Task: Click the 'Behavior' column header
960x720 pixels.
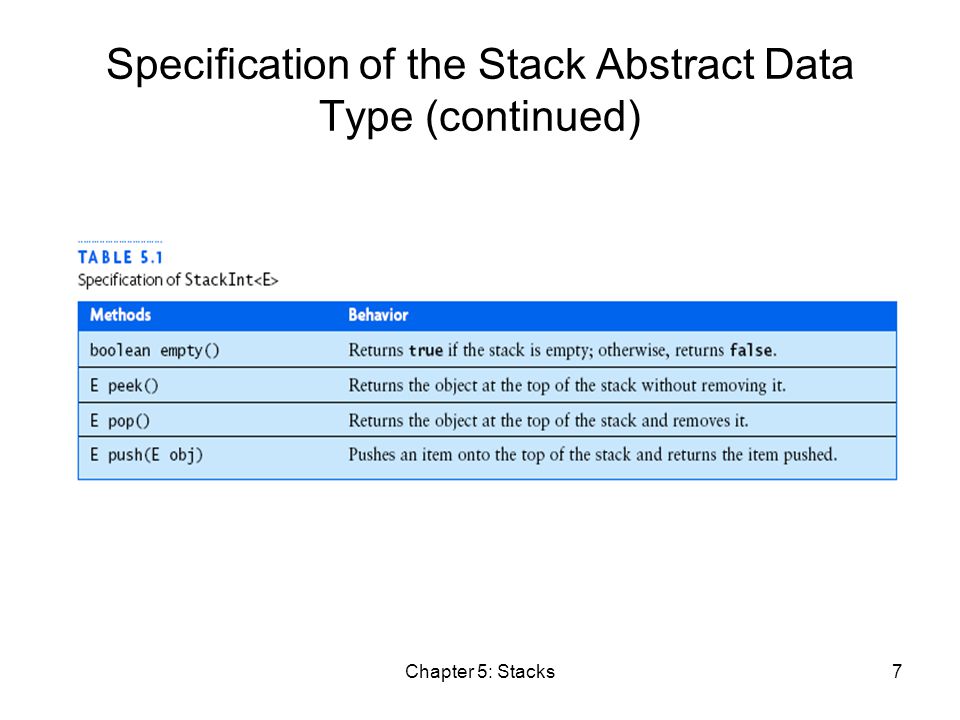Action: pyautogui.click(x=378, y=315)
